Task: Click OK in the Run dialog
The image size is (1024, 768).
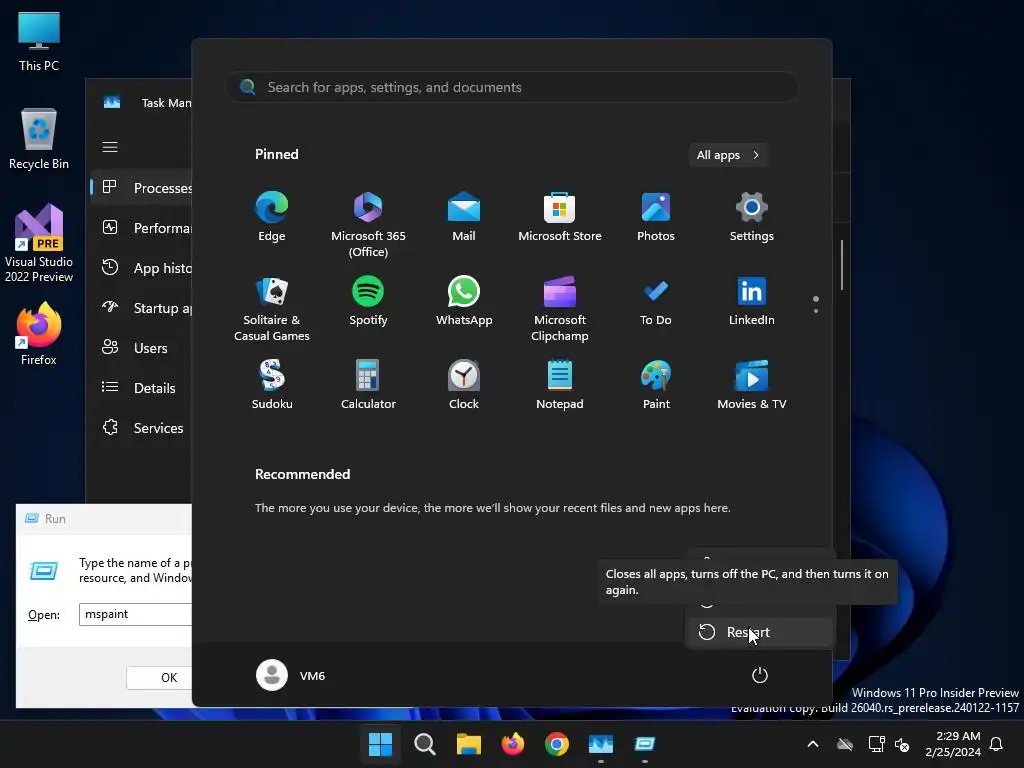Action: [x=159, y=678]
